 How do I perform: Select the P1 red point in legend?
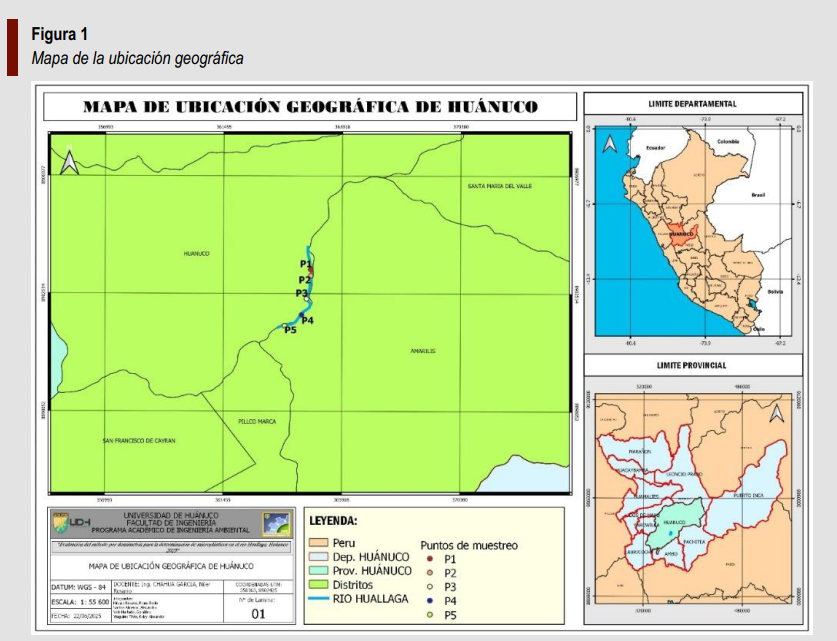click(x=430, y=559)
